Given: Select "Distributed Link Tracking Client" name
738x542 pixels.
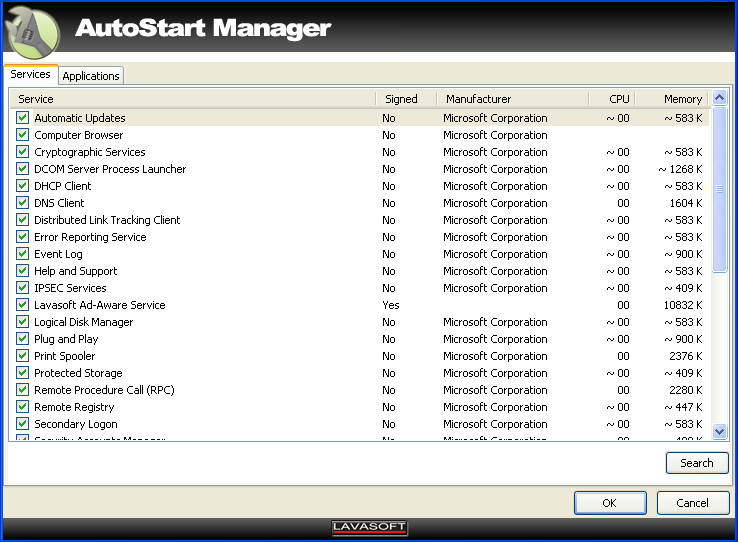Looking at the screenshot, I should [107, 220].
